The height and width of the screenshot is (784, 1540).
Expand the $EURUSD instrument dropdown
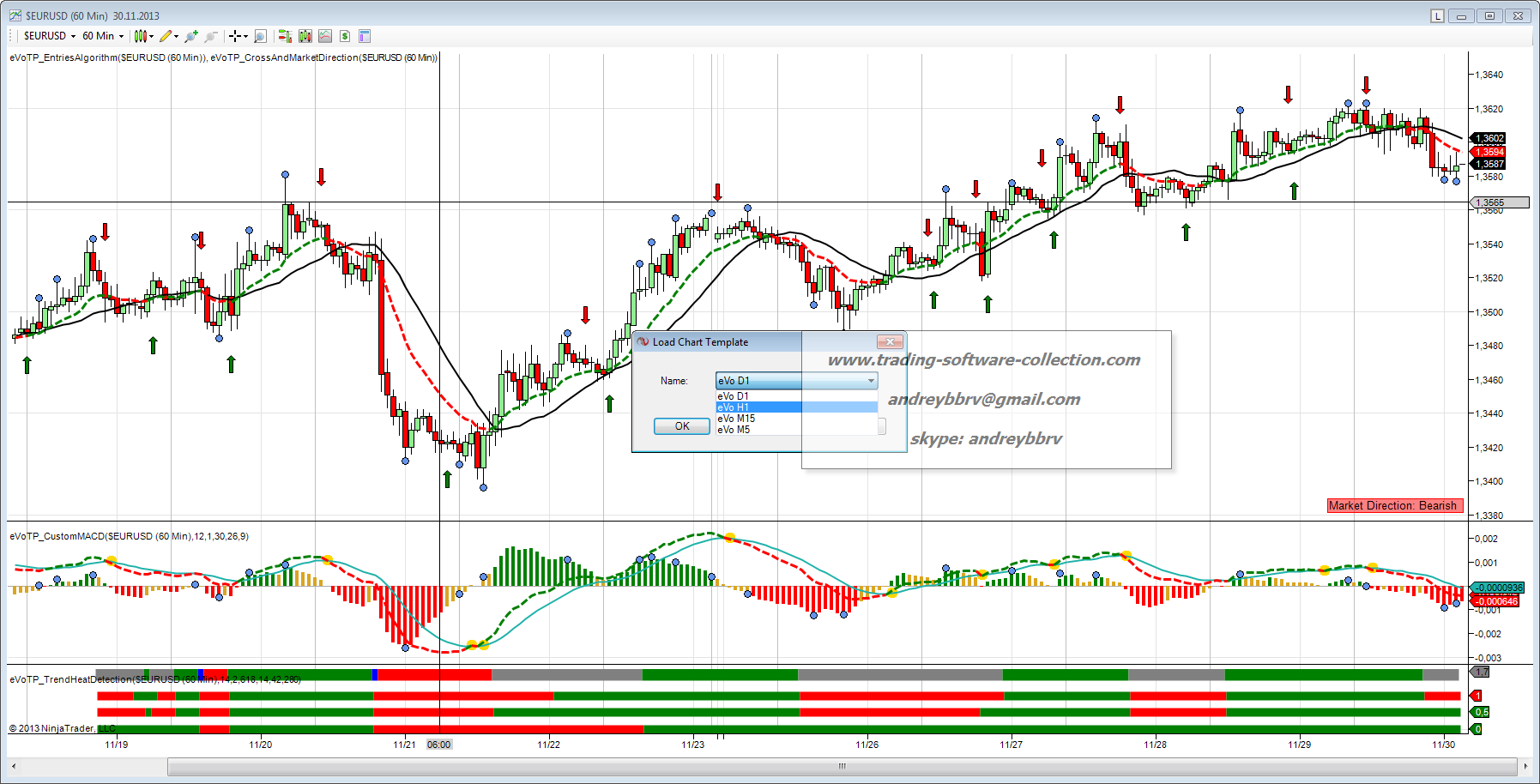50,36
